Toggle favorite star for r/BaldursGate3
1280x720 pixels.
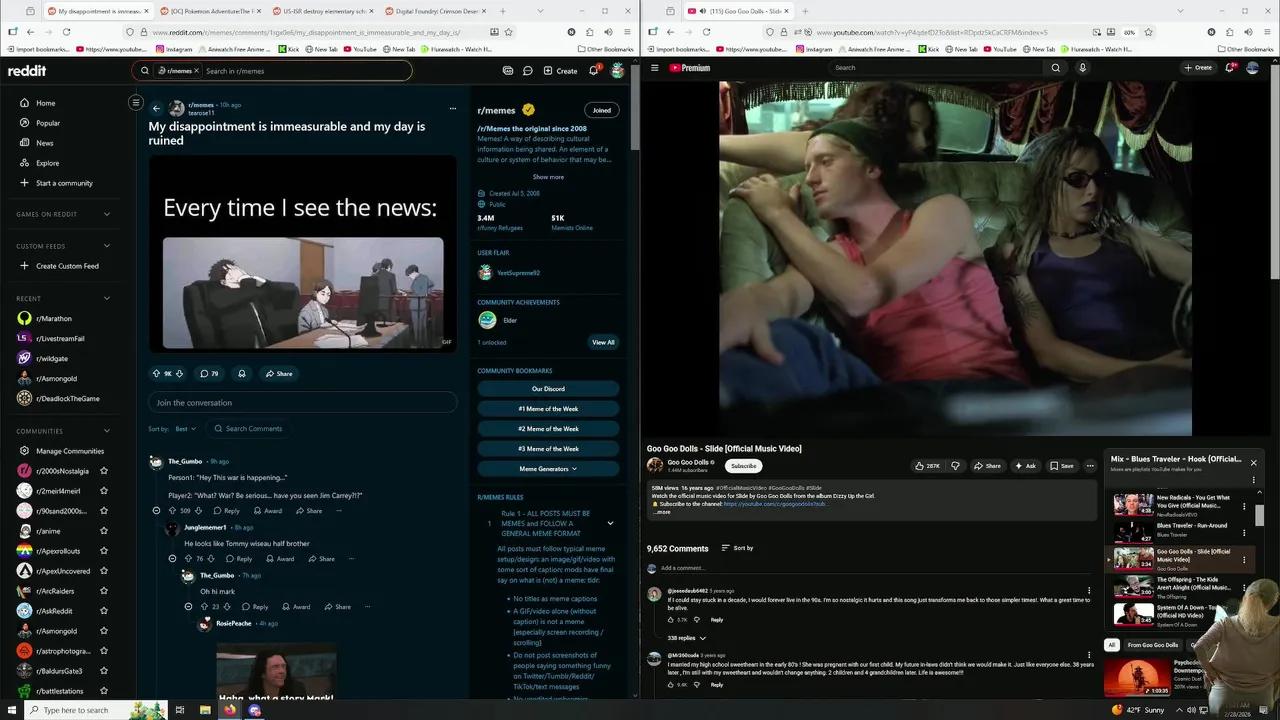pyautogui.click(x=104, y=671)
